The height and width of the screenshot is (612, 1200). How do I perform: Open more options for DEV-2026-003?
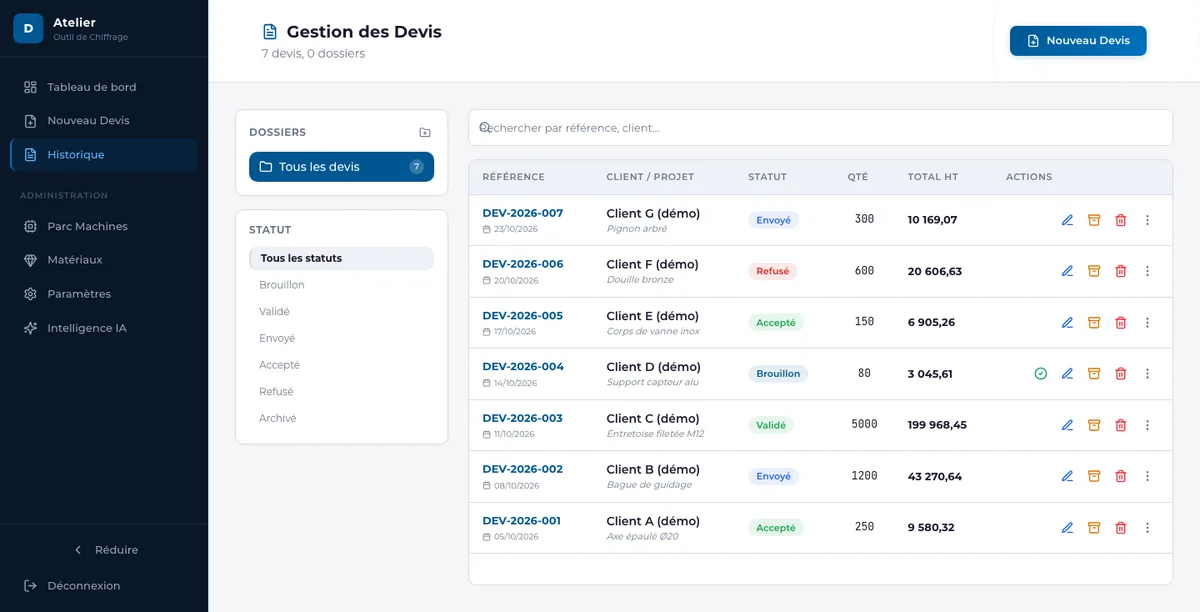tap(1147, 425)
